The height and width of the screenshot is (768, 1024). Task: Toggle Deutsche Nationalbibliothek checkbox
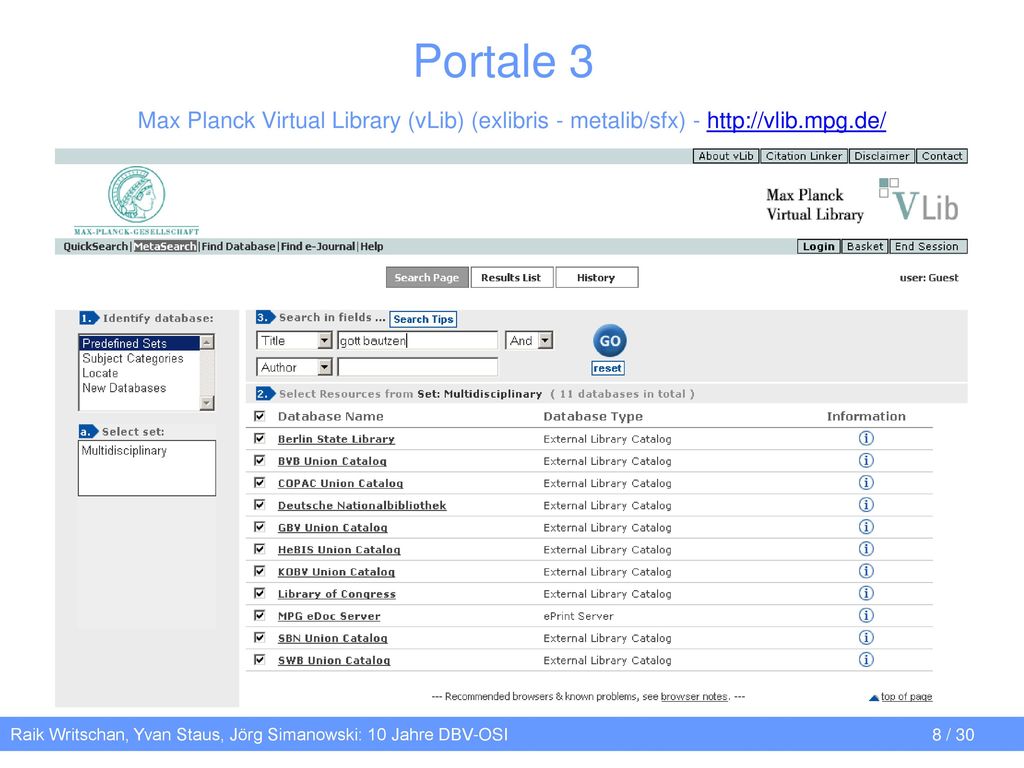(260, 505)
